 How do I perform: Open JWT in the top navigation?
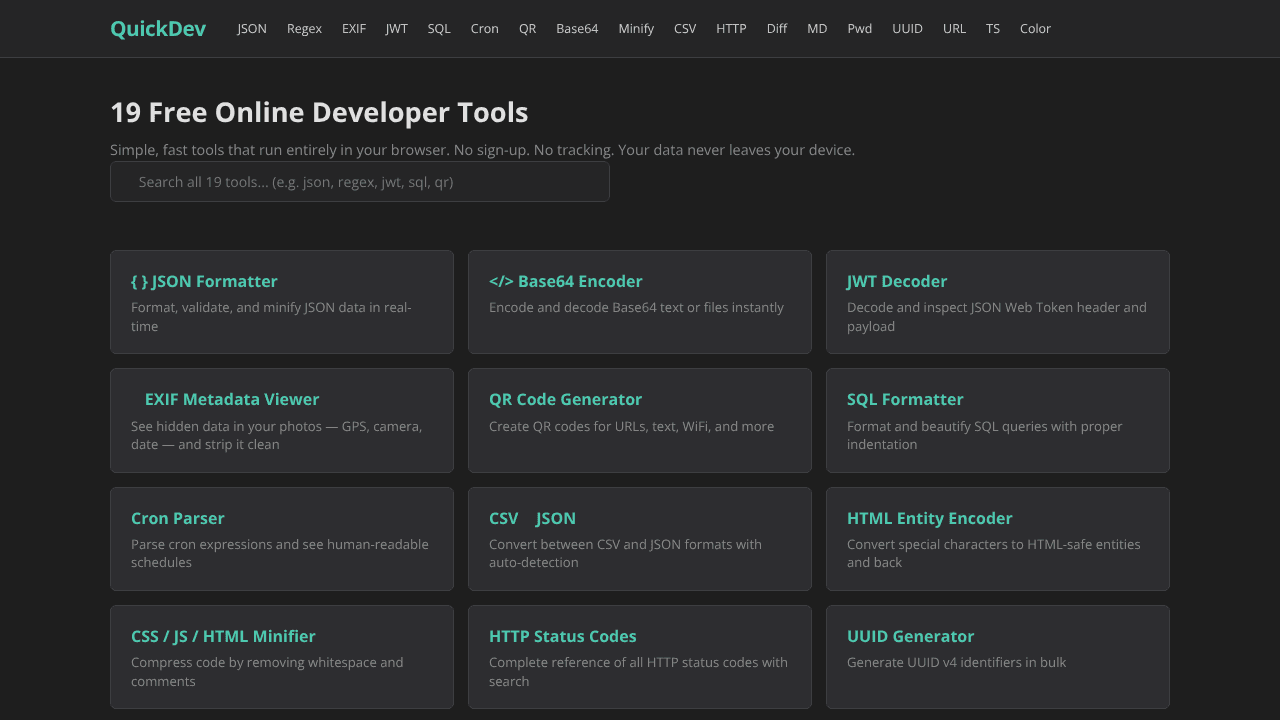(397, 29)
